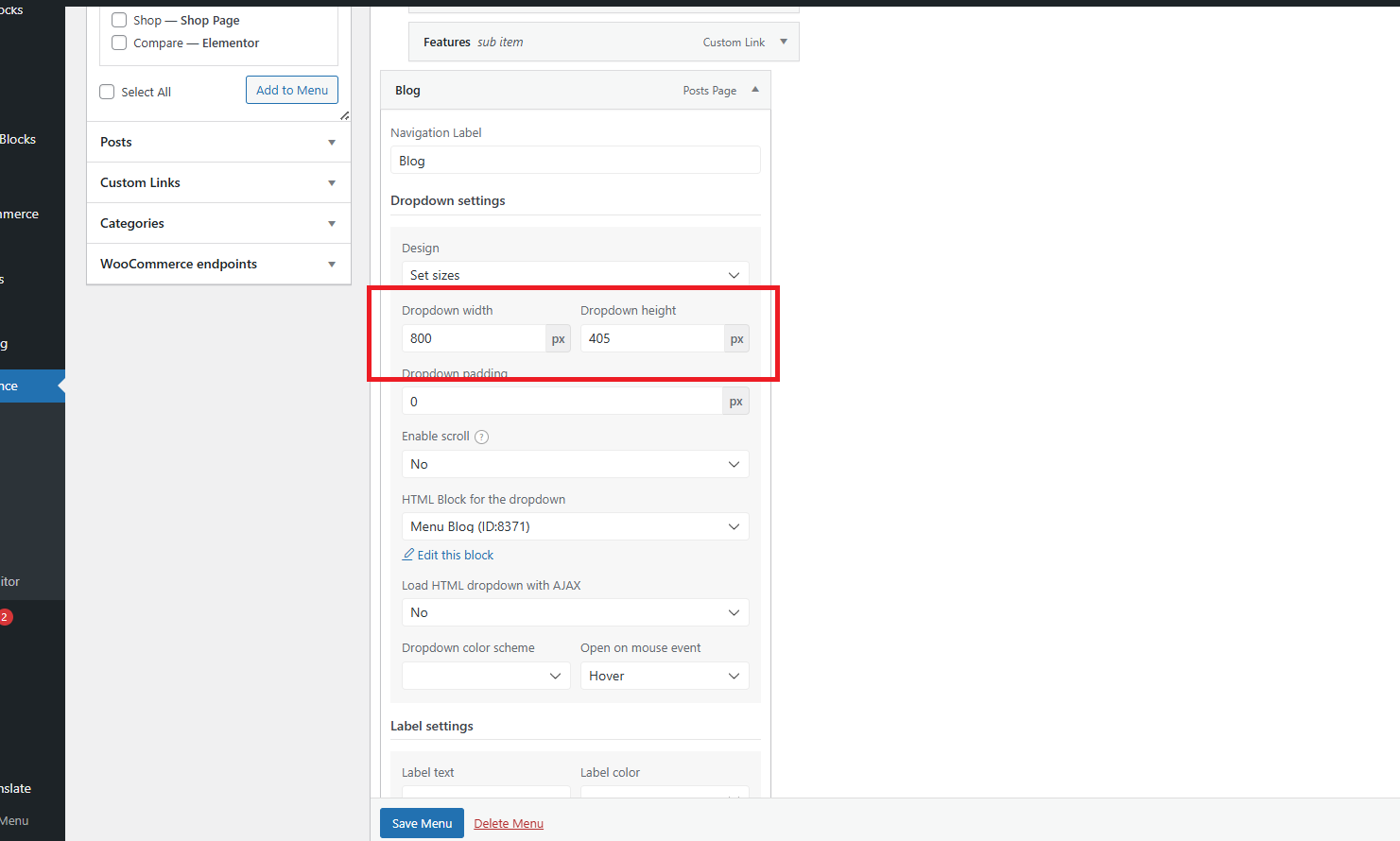
Task: Open the Enable scroll dropdown
Action: click(x=575, y=464)
